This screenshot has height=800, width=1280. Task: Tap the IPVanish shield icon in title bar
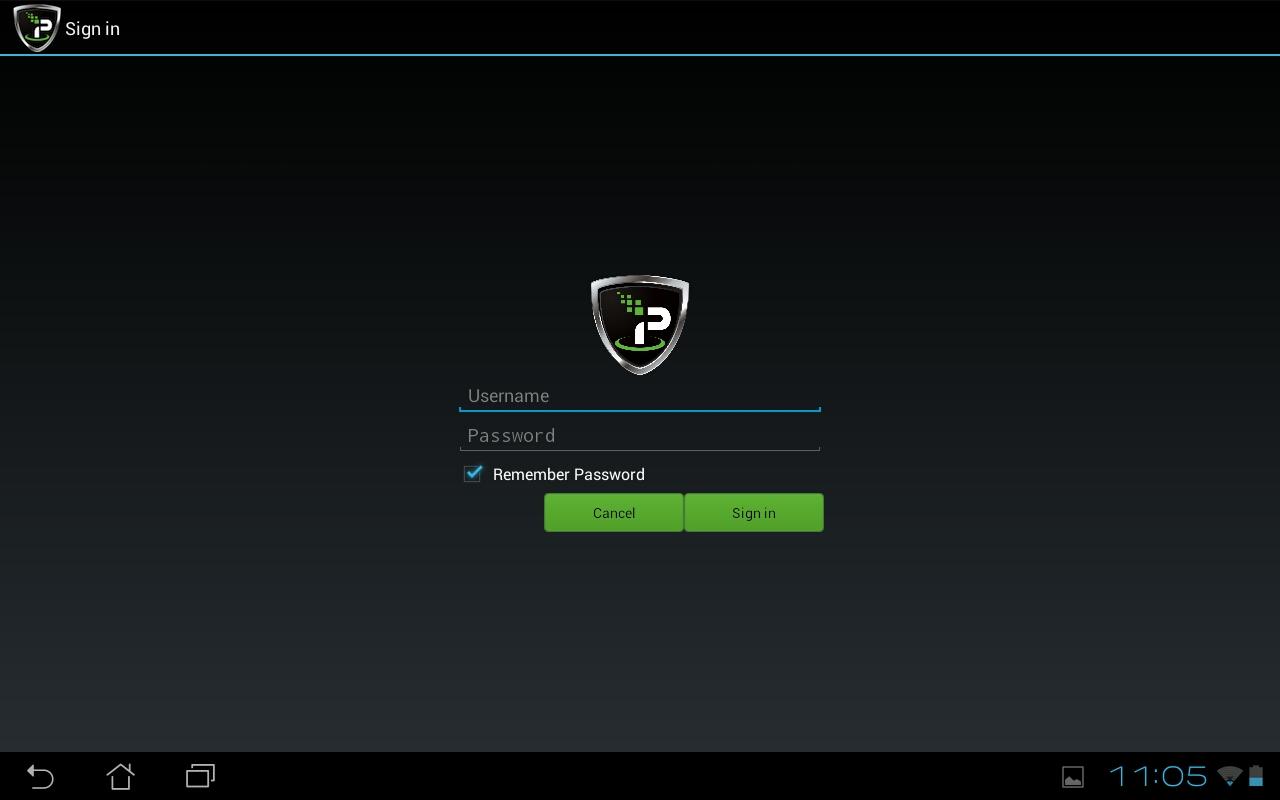37,28
